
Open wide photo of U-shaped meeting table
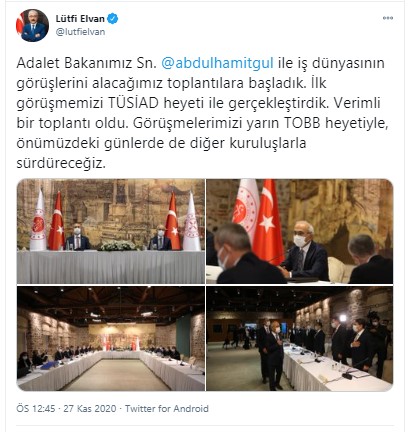pos(111,338)
